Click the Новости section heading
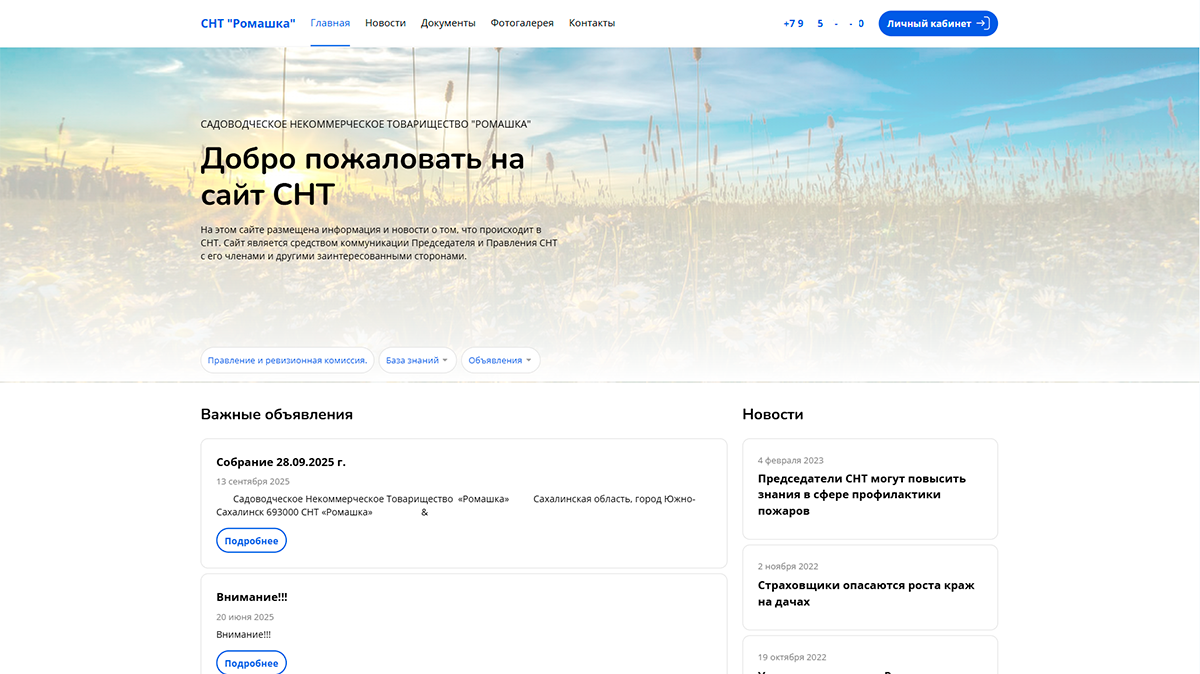 [x=773, y=414]
